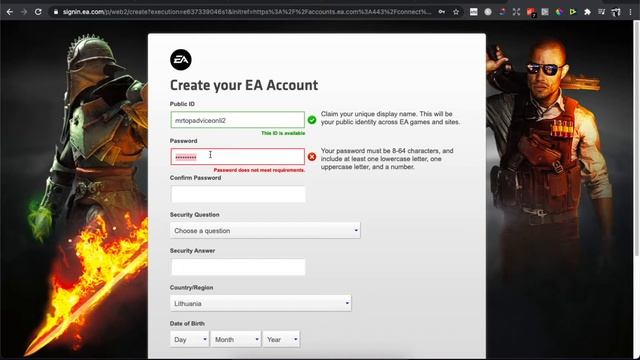Click the address bar URL
This screenshot has width=640, height=360.
[x=247, y=12]
